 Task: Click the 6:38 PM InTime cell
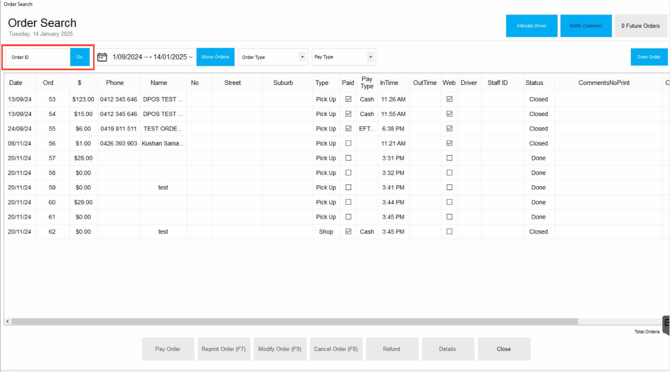click(x=393, y=129)
